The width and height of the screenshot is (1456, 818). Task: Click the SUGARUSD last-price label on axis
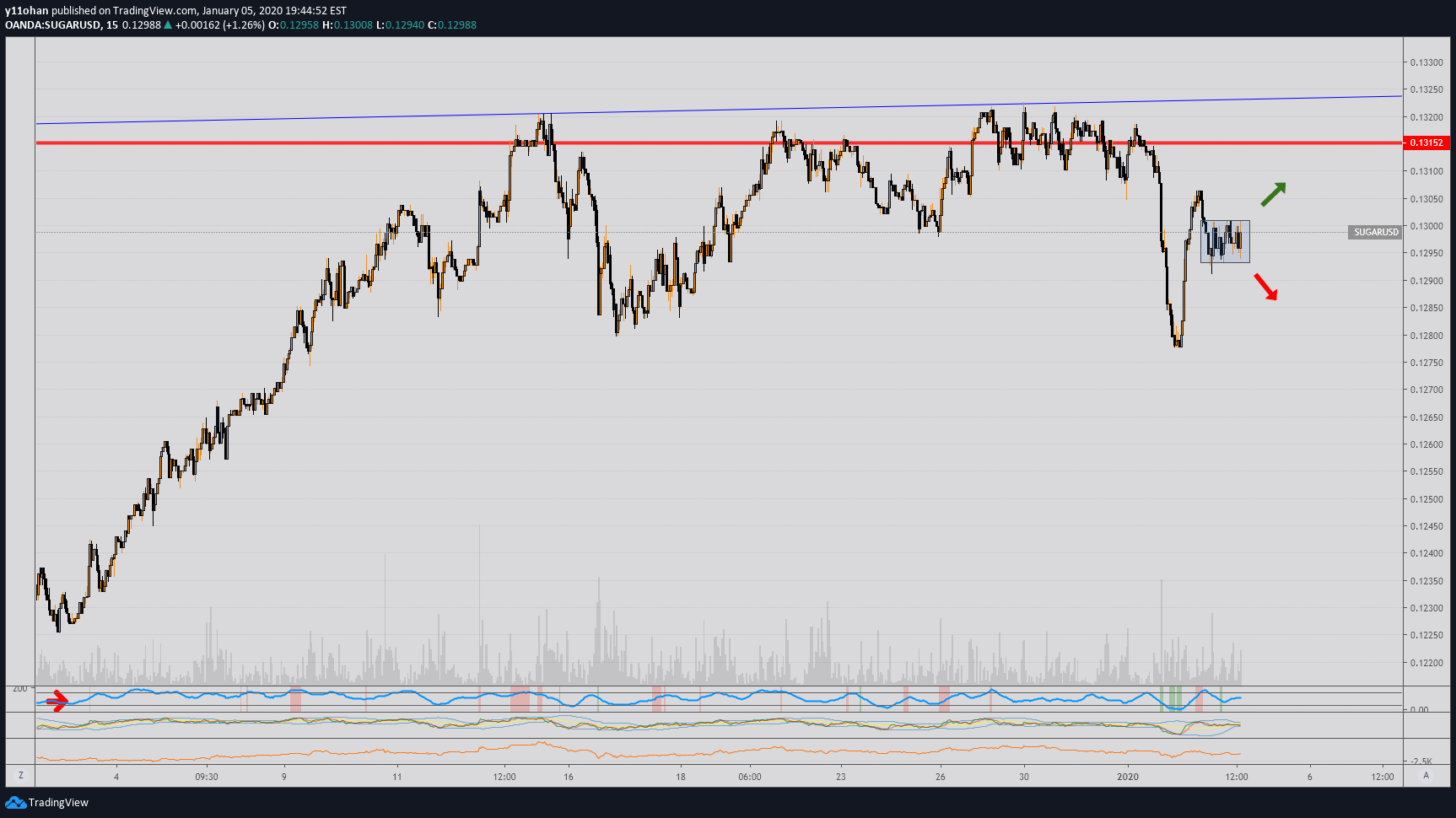[1375, 232]
